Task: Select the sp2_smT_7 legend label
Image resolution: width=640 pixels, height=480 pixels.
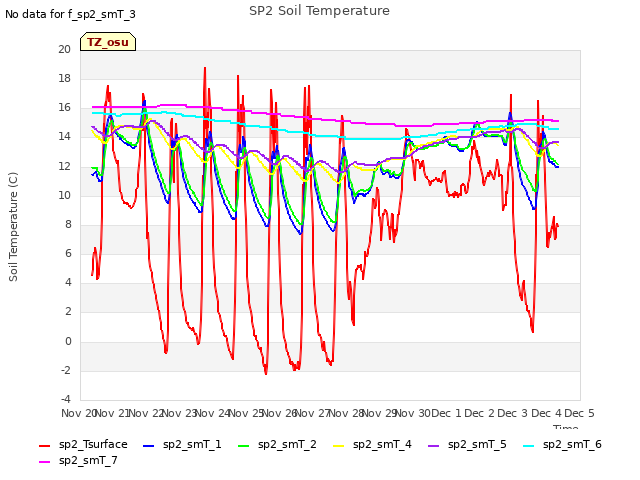Action: coord(88,460)
